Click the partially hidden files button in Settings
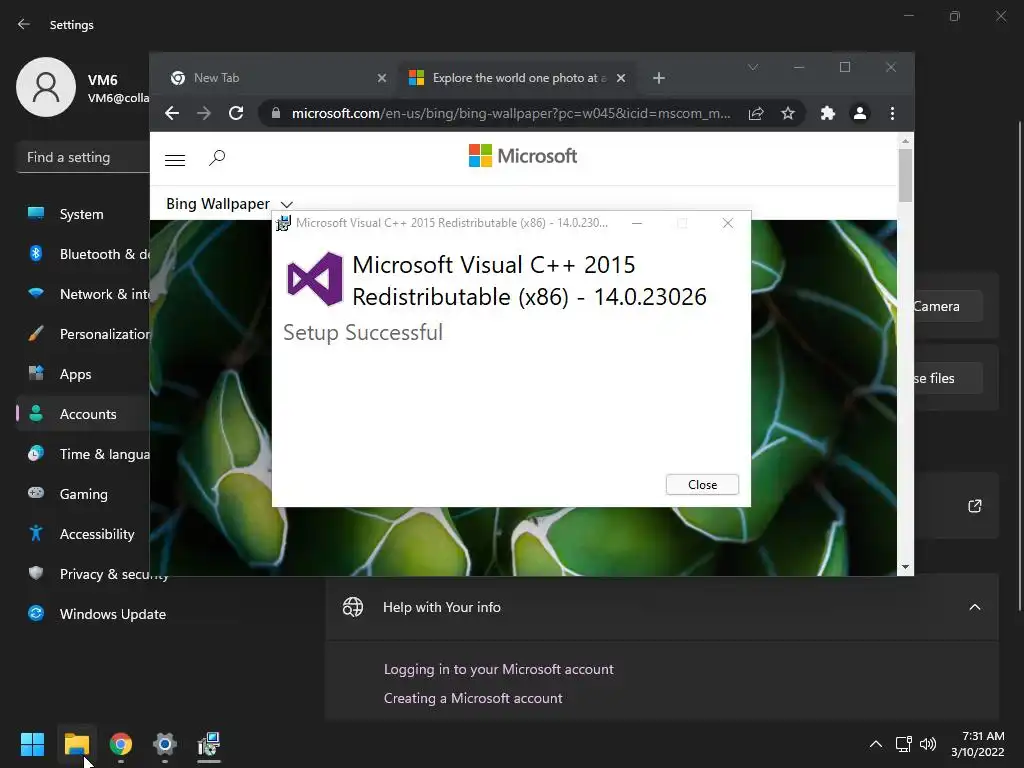The height and width of the screenshot is (768, 1024). tap(948, 378)
